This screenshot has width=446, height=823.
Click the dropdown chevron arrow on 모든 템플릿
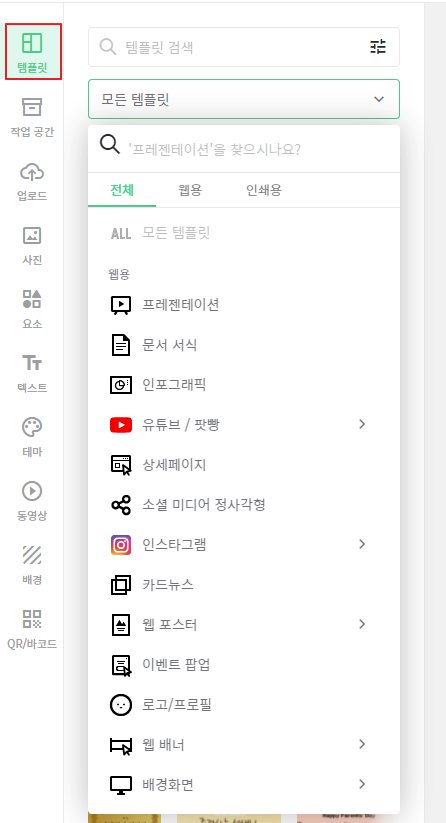pyautogui.click(x=379, y=99)
